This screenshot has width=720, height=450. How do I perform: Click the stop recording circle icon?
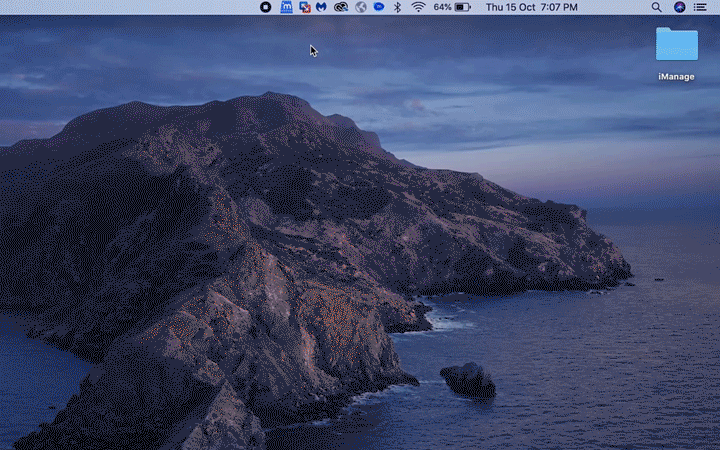tap(266, 7)
